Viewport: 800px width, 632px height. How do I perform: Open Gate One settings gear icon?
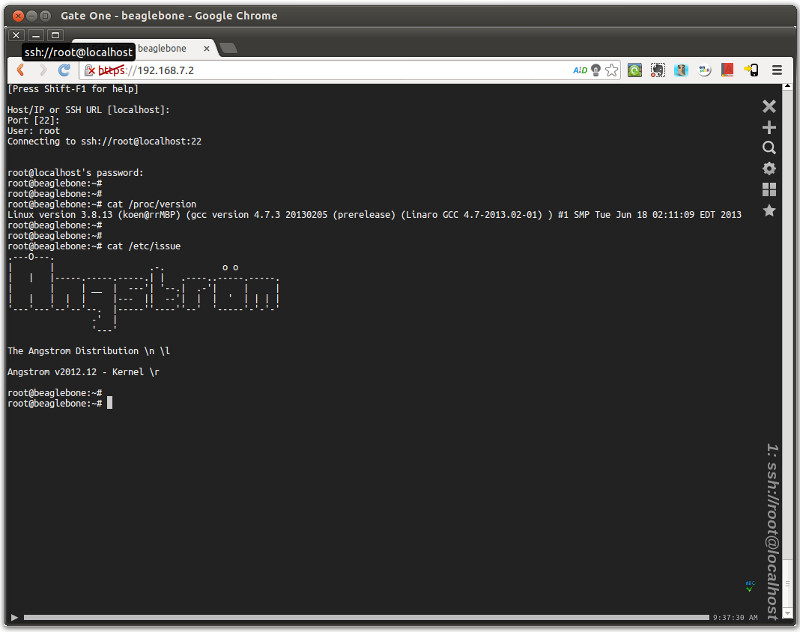[x=769, y=168]
